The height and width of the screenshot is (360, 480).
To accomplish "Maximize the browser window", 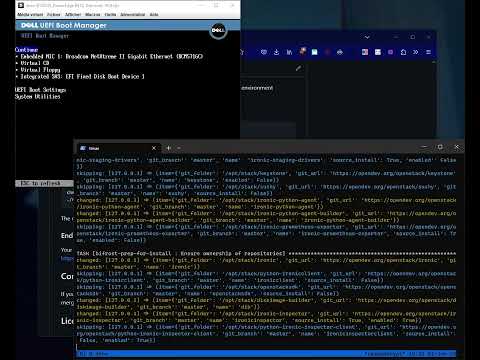I will pyautogui.click(x=413, y=37).
